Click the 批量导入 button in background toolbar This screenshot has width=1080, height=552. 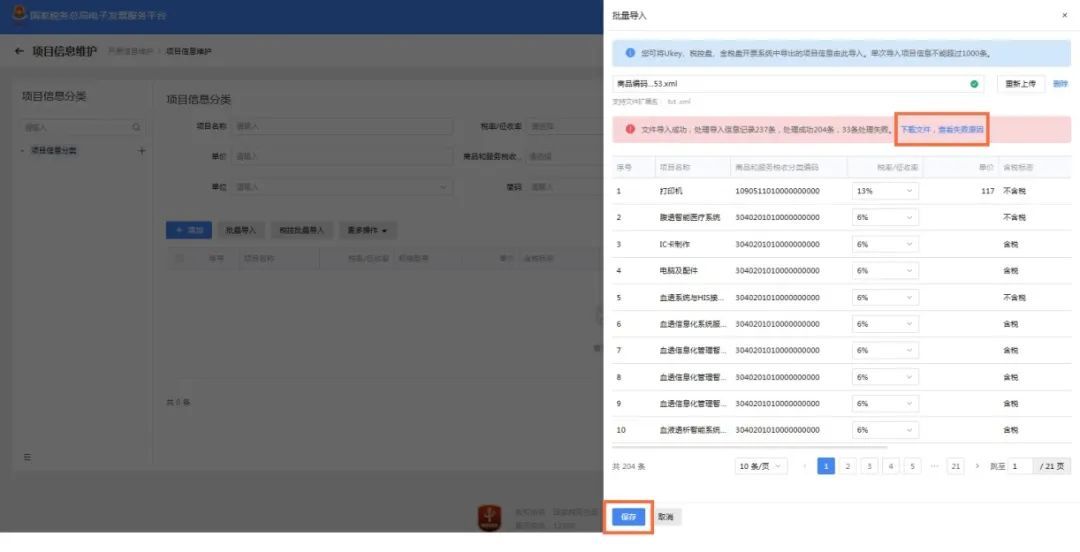coord(241,230)
